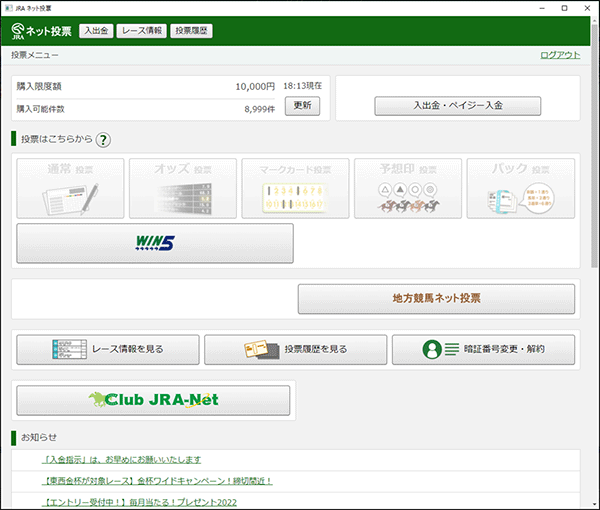Image resolution: width=600 pixels, height=510 pixels.
Task: Click the JRA ネット投票 logo
Action: pos(41,31)
